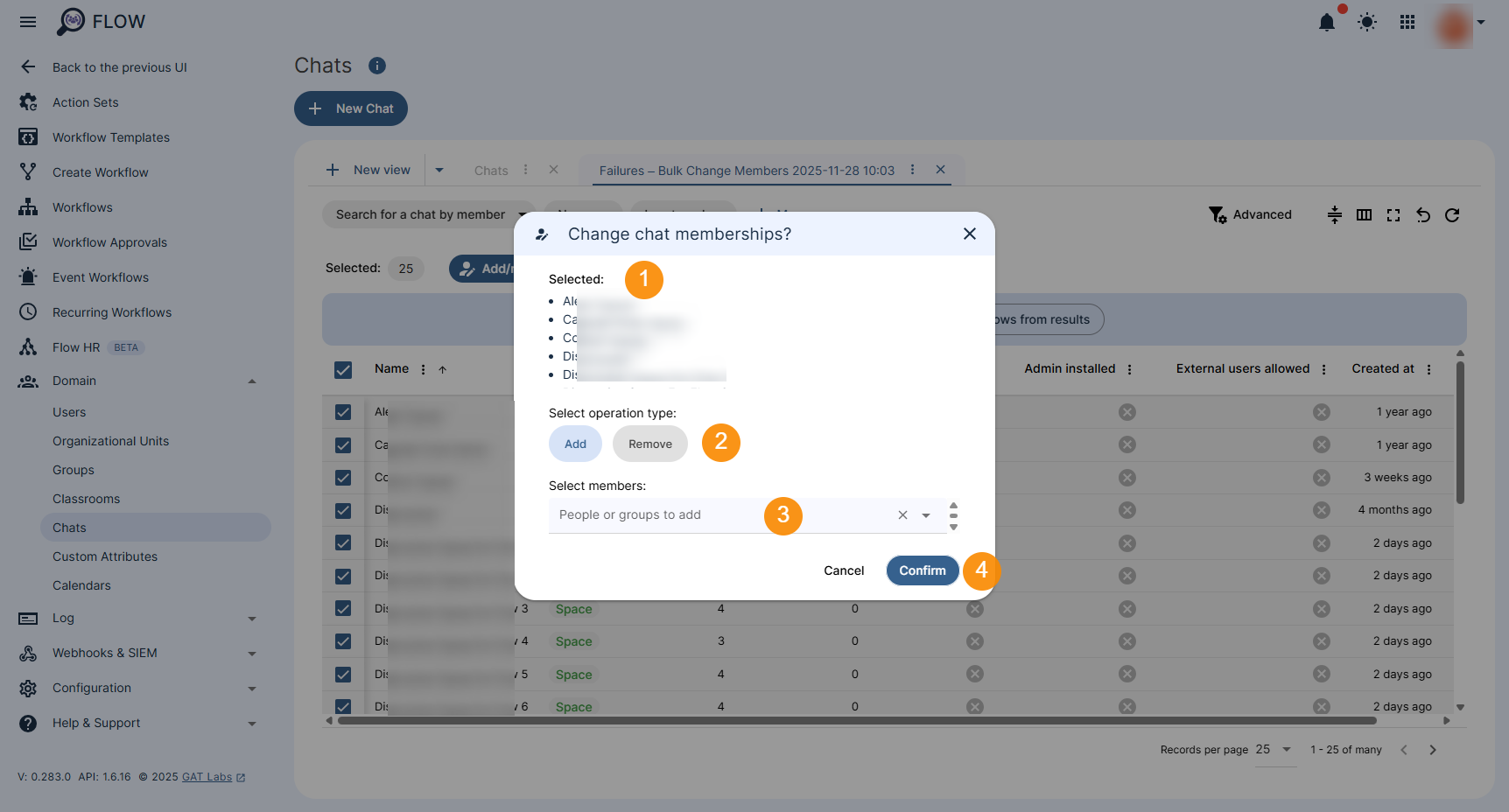Uncheck the select-all checkbox in Name header

342,369
